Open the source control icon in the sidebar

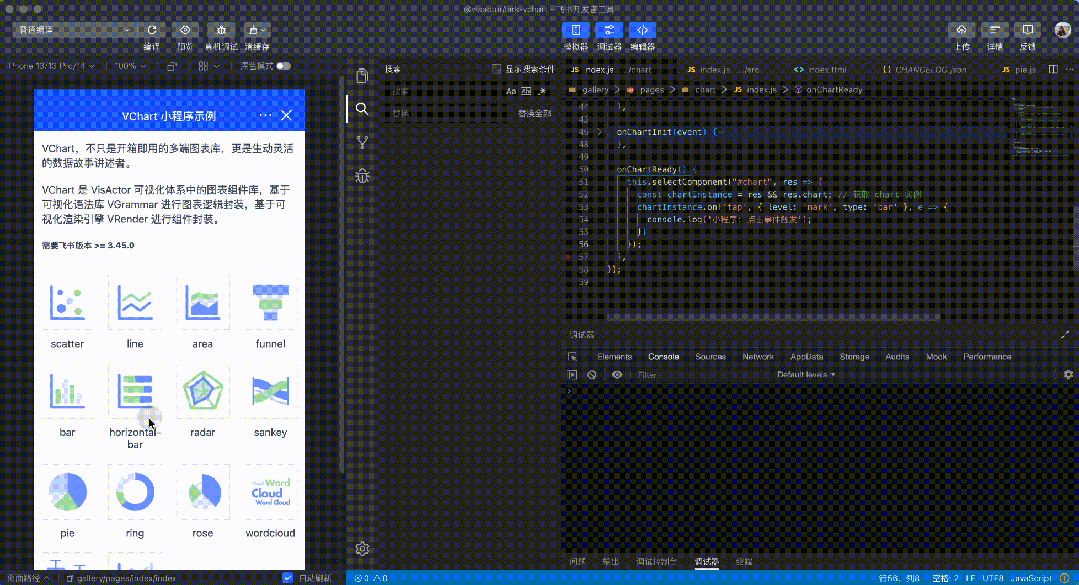[362, 142]
